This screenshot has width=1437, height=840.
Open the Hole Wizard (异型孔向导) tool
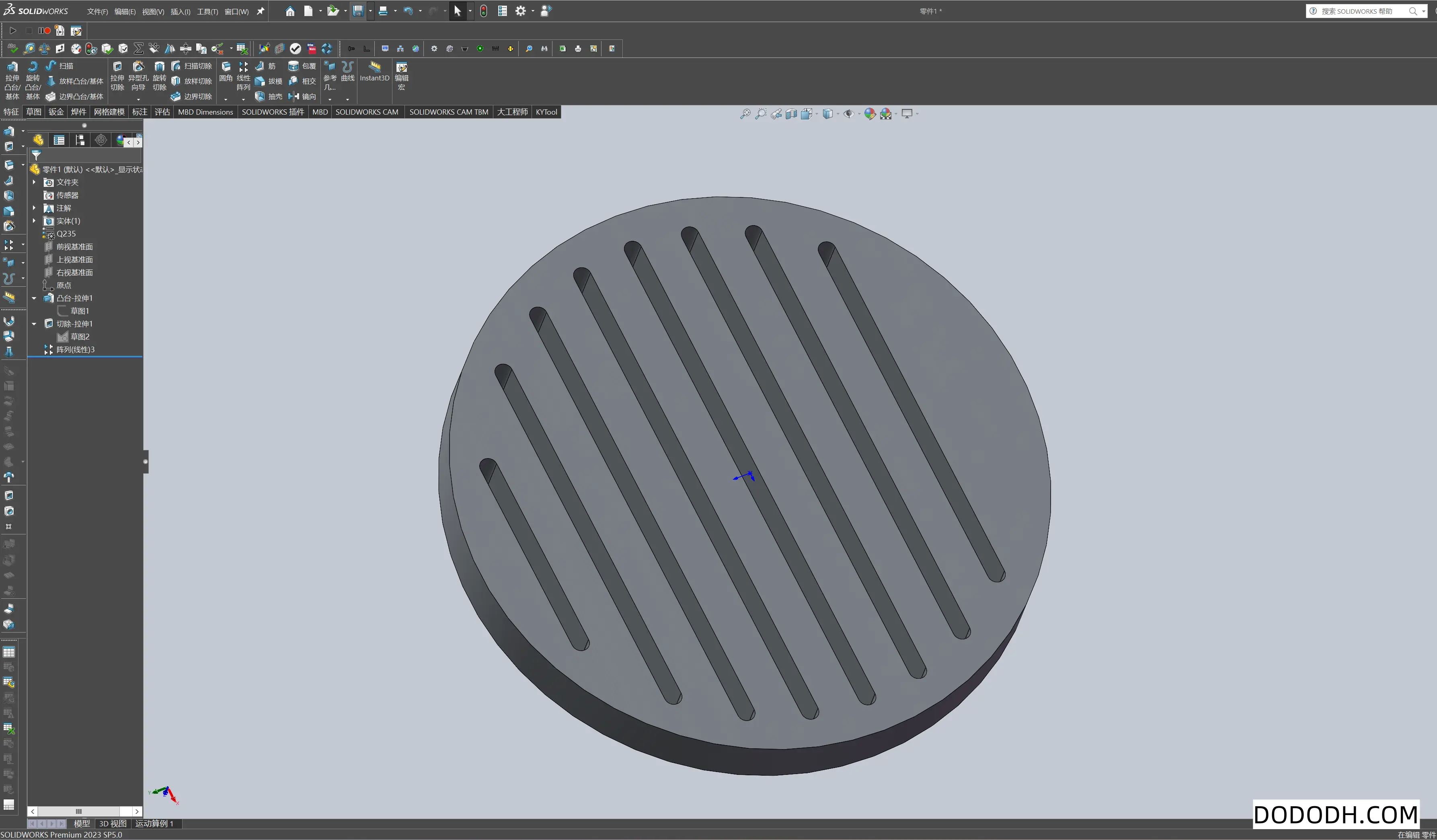[138, 76]
